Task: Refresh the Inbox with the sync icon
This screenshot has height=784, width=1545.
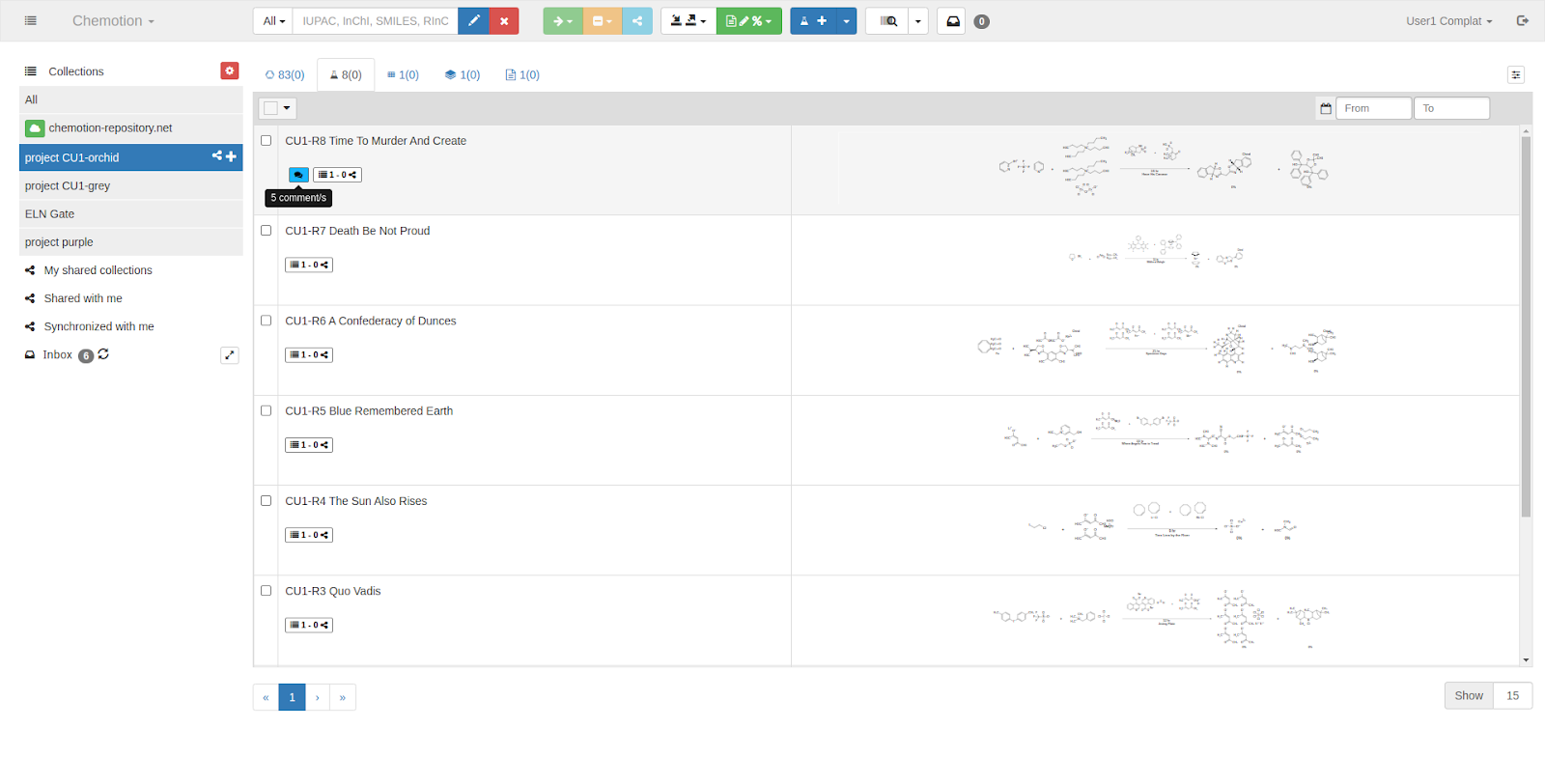Action: click(103, 354)
